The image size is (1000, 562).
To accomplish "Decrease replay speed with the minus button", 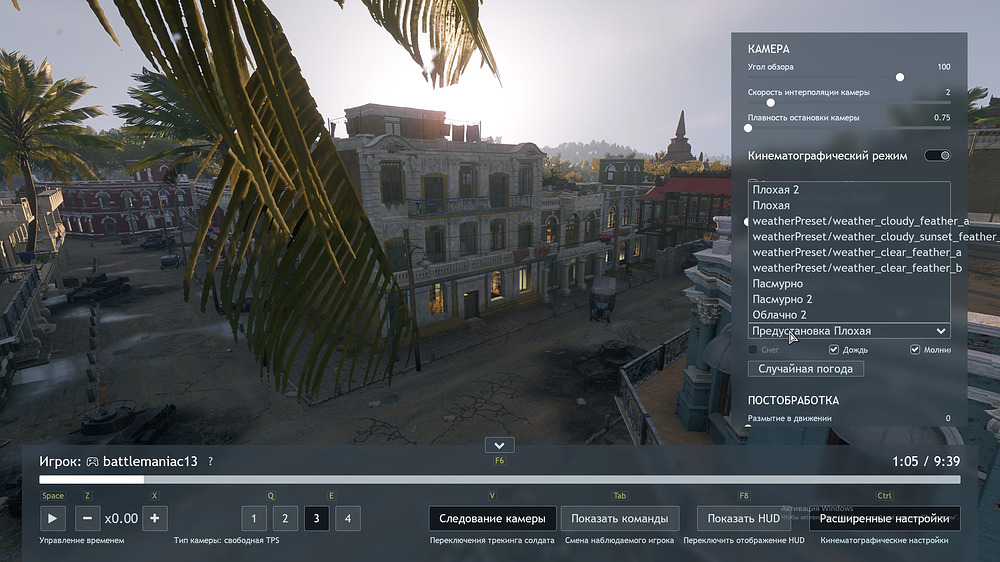I will (x=87, y=519).
